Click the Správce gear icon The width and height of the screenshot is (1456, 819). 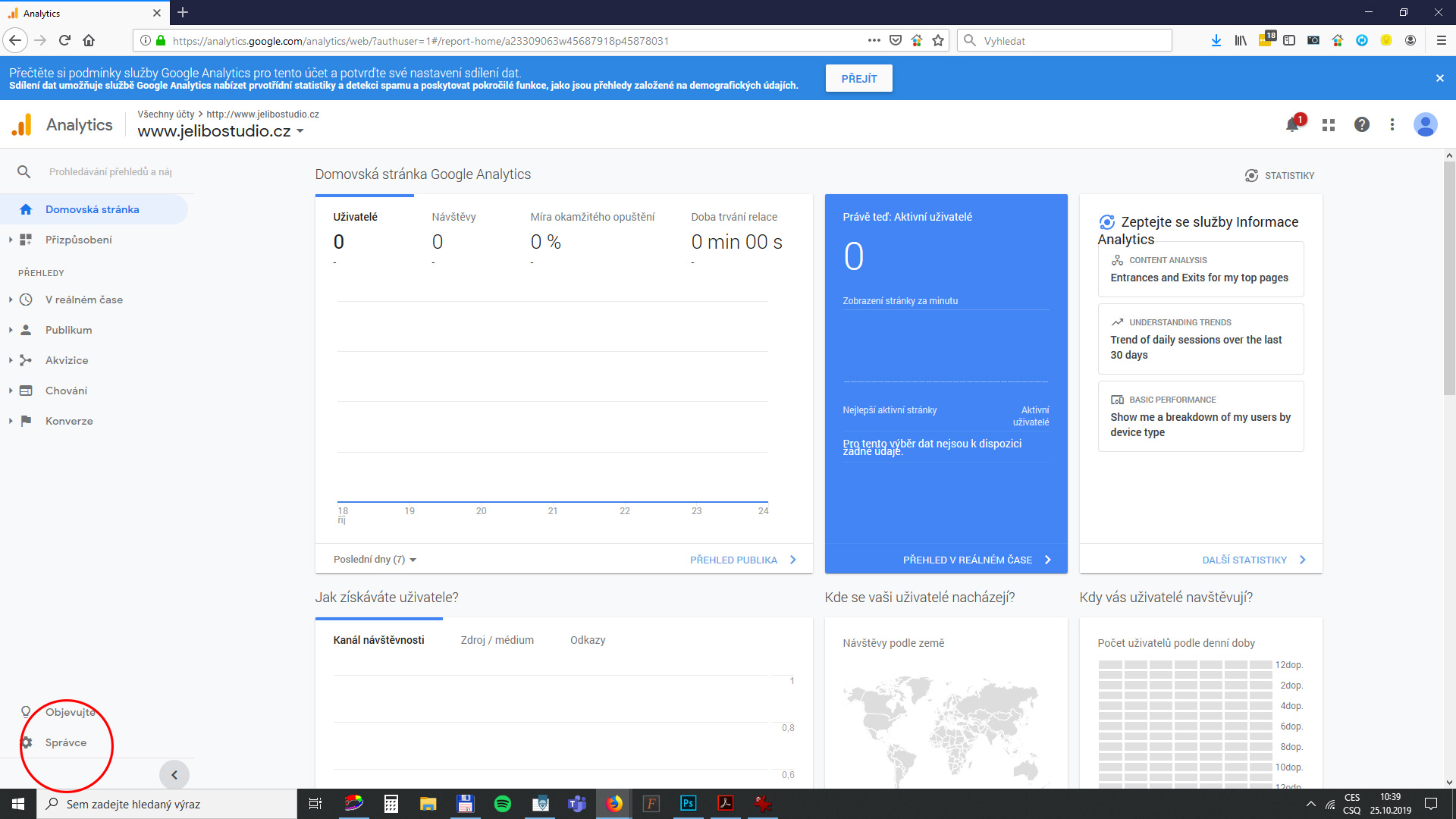(x=27, y=742)
